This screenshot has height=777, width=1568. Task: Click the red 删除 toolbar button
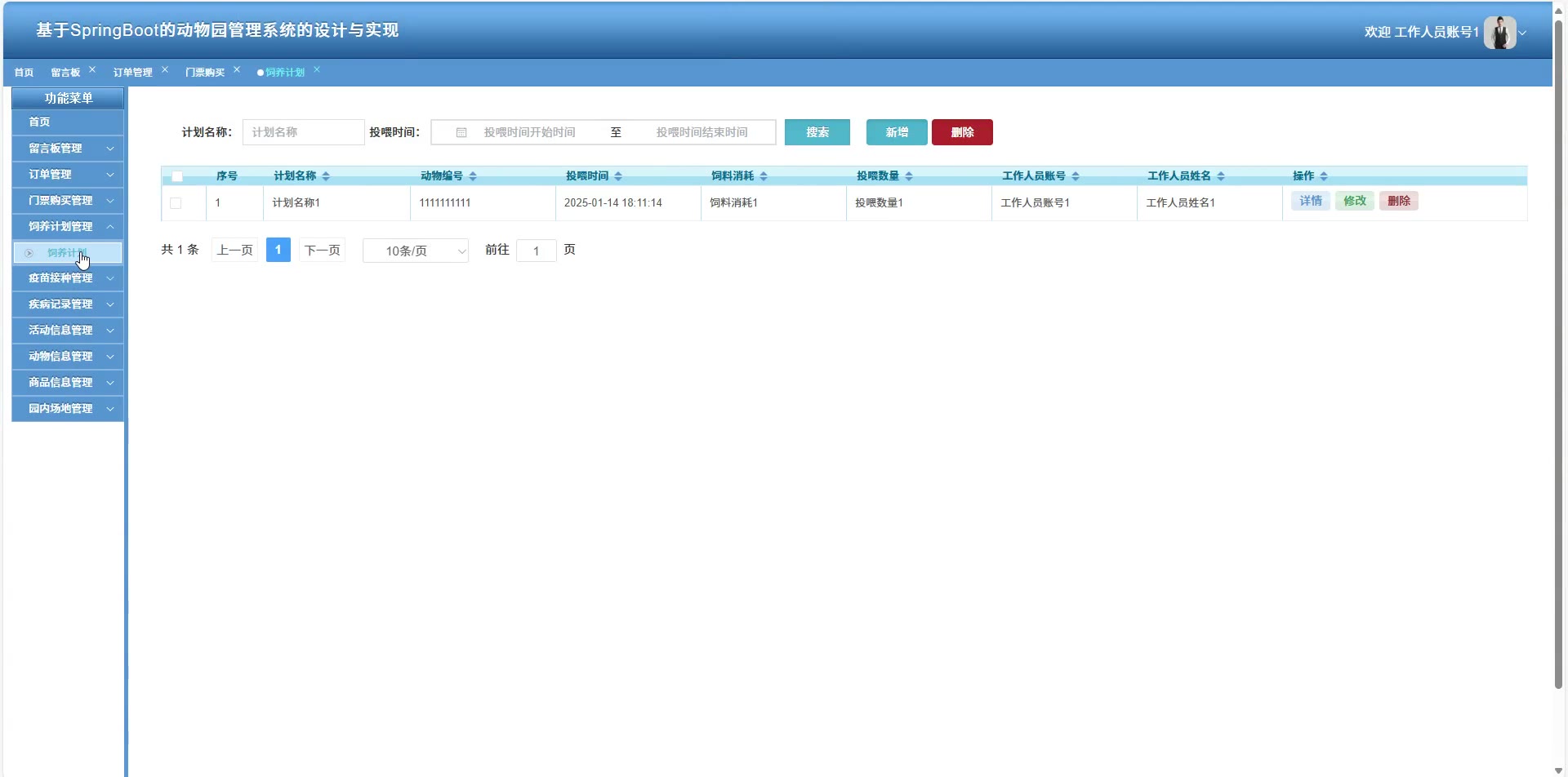[x=962, y=132]
